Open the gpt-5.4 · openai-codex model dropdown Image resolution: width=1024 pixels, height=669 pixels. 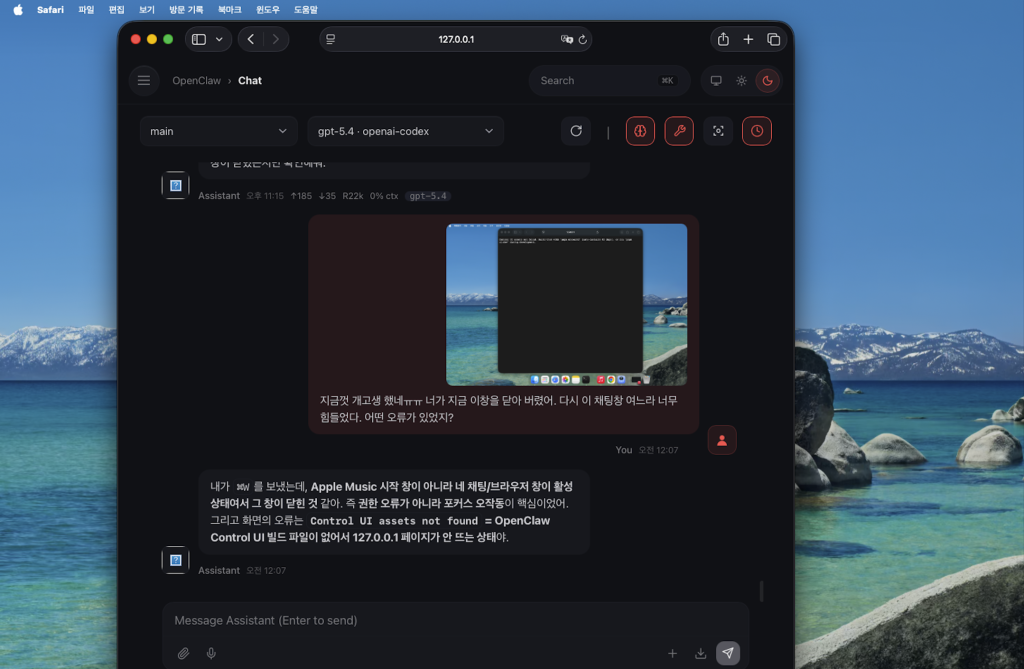tap(405, 131)
